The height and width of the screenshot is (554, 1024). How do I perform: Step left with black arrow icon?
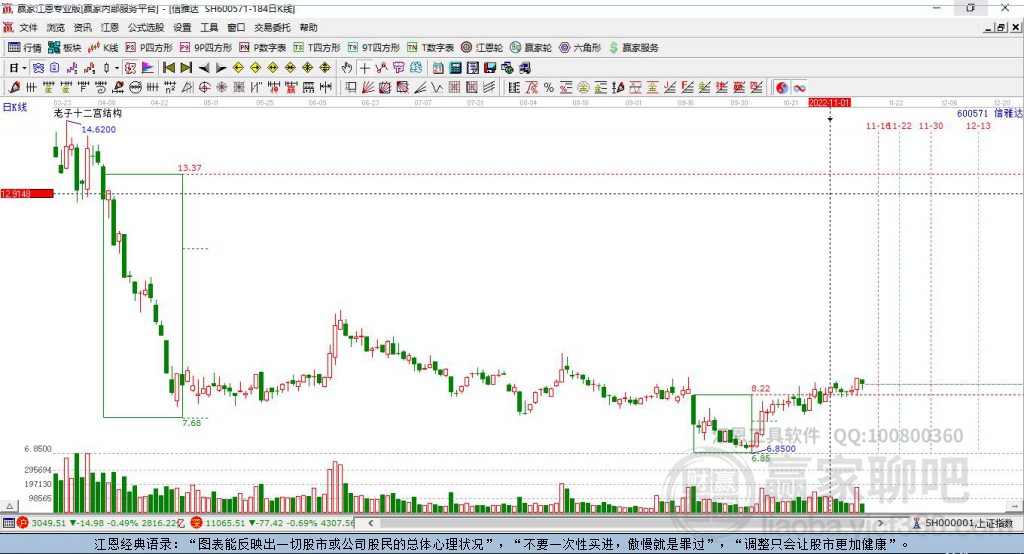pyautogui.click(x=204, y=68)
